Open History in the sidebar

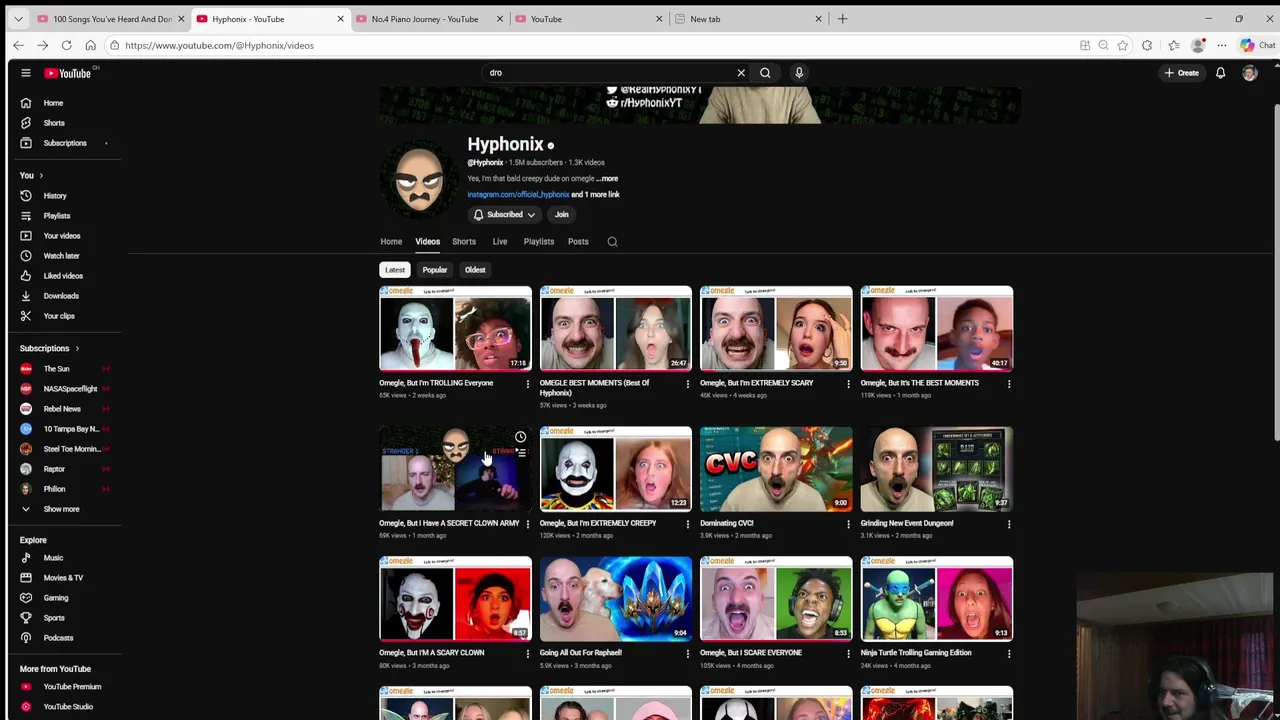tap(55, 196)
